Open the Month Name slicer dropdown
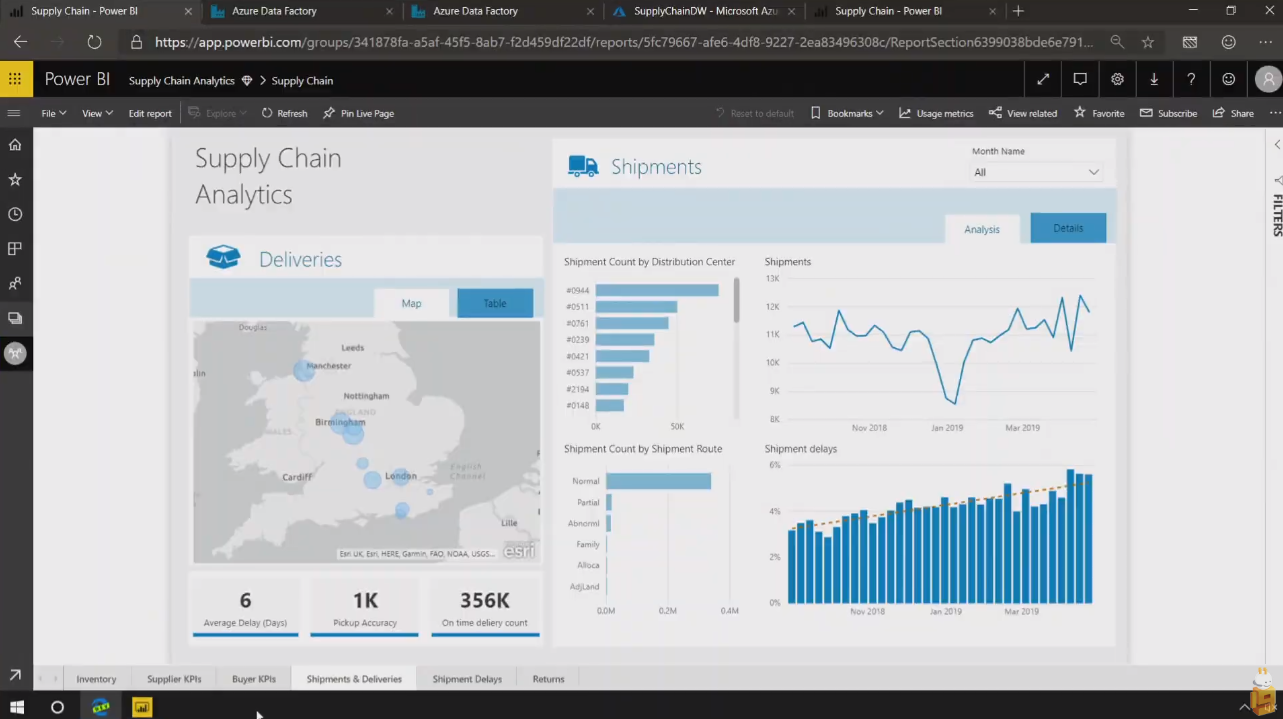 tap(1037, 172)
